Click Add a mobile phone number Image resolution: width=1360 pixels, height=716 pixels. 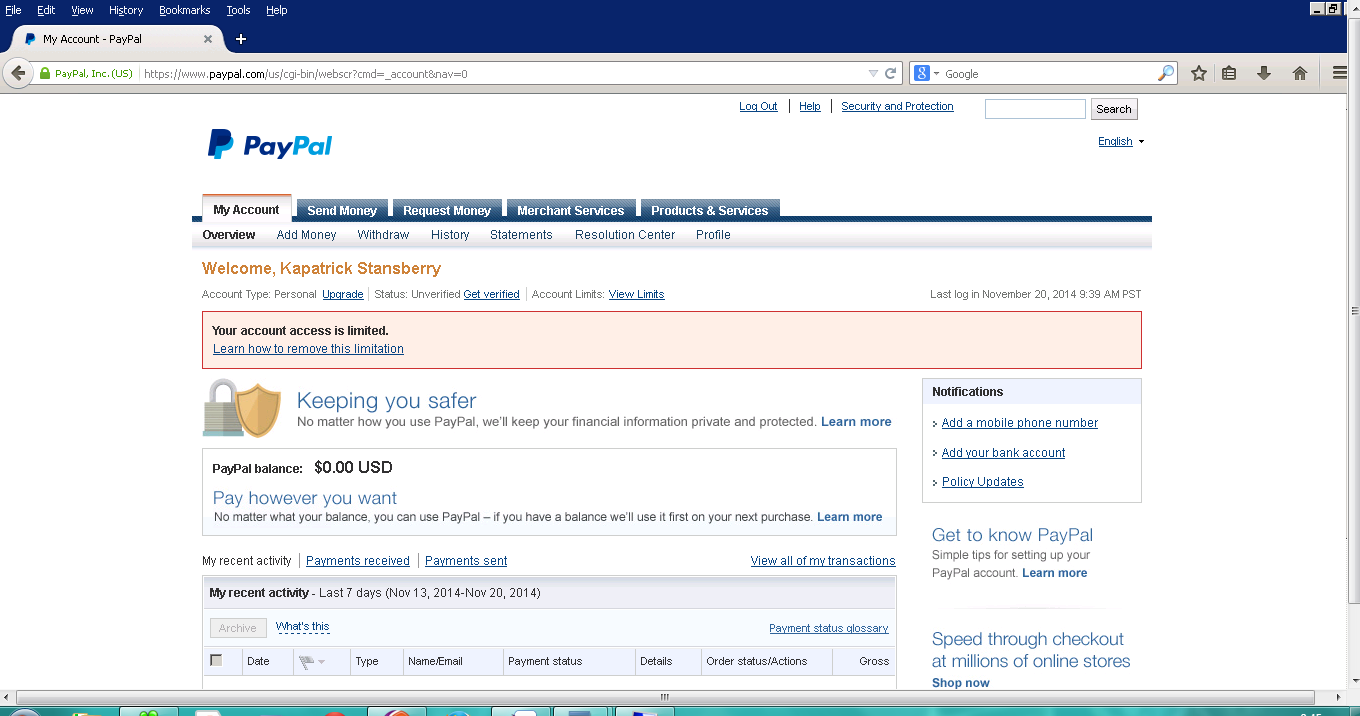pyautogui.click(x=1019, y=423)
